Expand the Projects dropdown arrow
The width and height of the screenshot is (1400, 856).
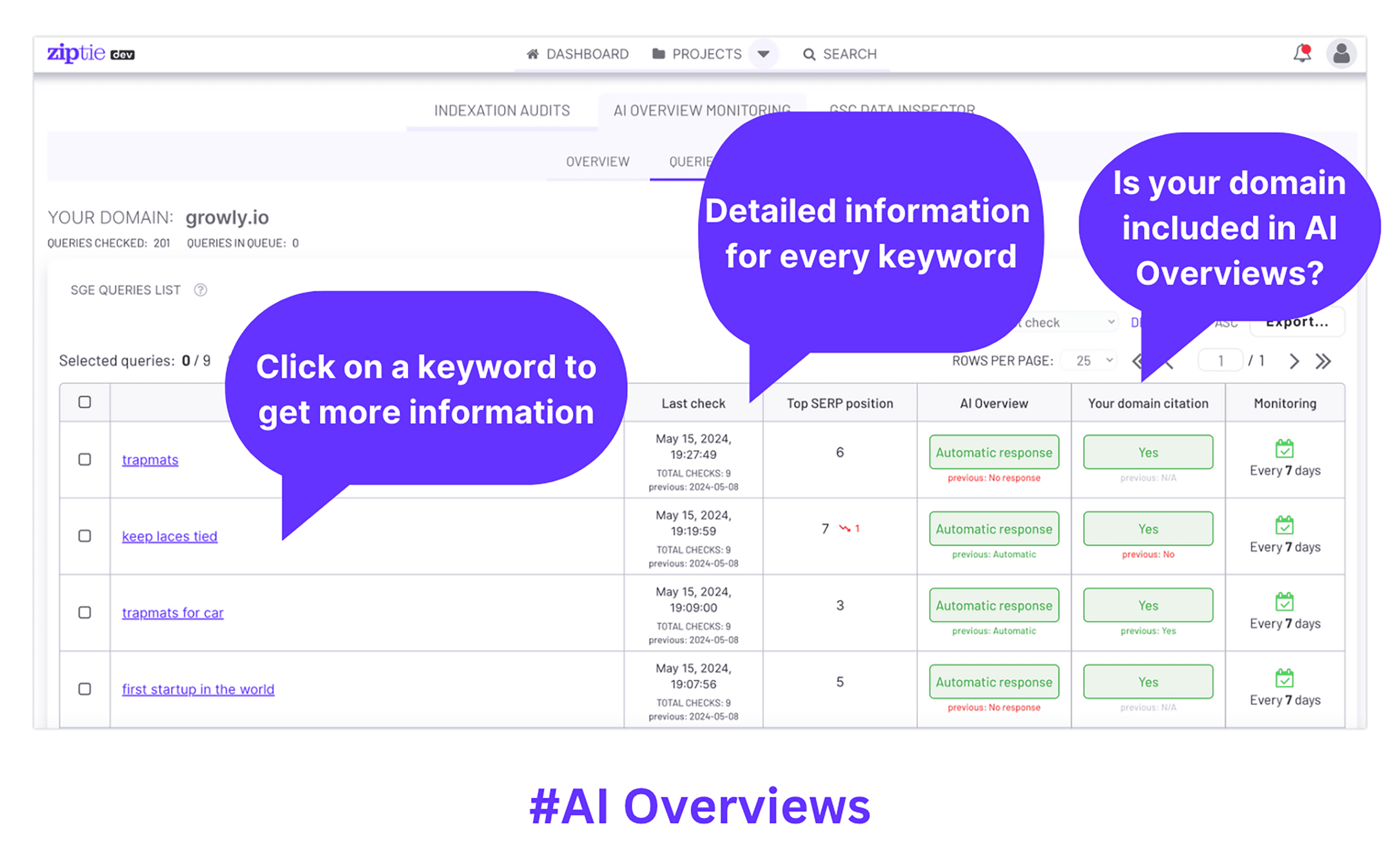pos(763,54)
